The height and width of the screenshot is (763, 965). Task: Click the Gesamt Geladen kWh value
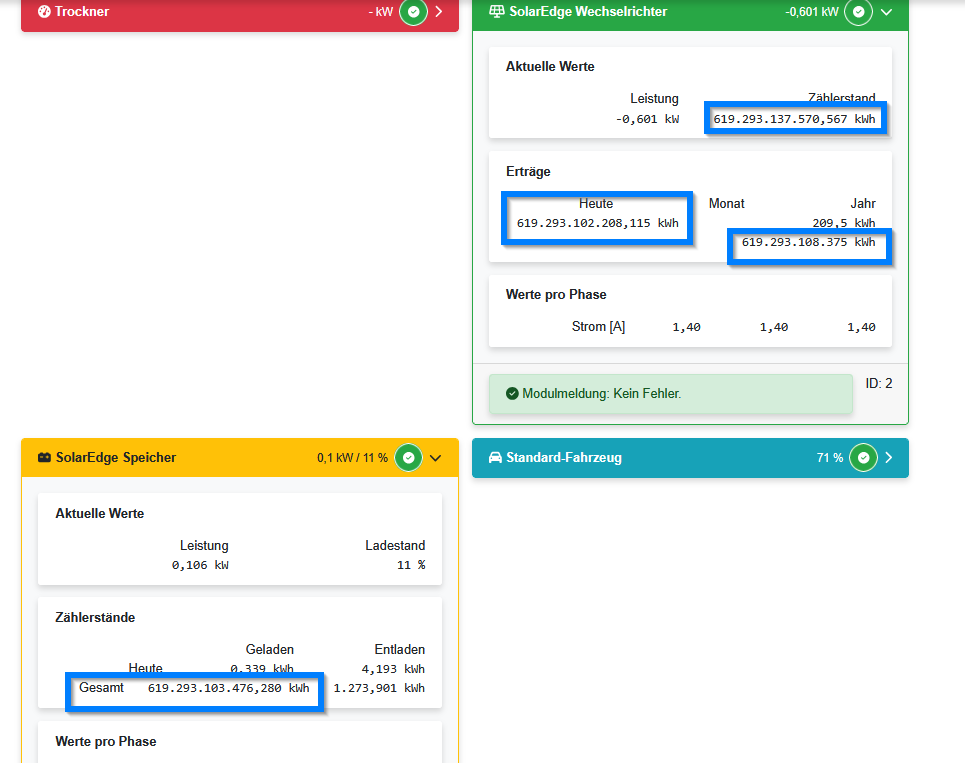pos(228,688)
